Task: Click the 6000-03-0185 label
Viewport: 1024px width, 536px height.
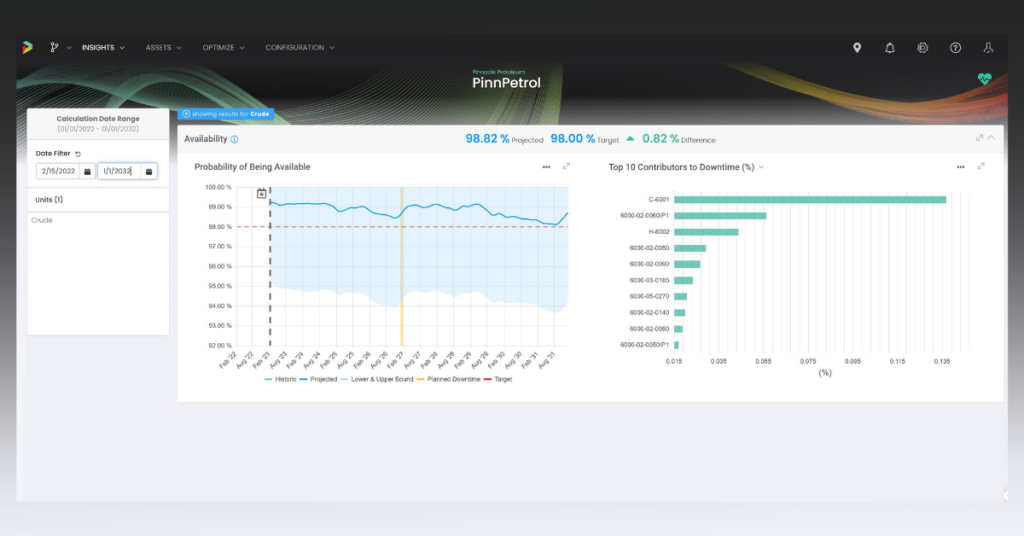Action: [x=649, y=281]
